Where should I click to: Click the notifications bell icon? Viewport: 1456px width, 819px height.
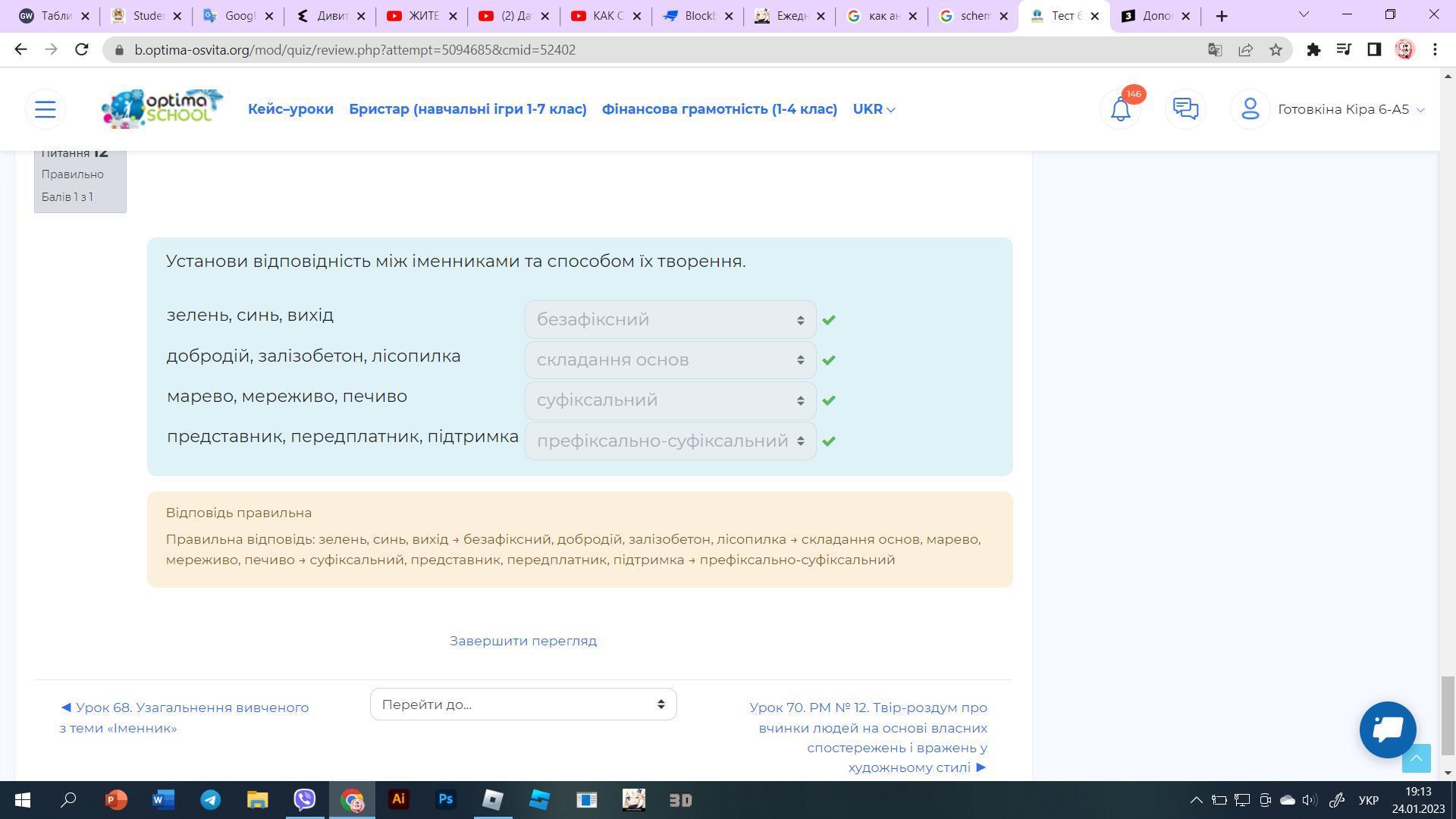[x=1120, y=109]
